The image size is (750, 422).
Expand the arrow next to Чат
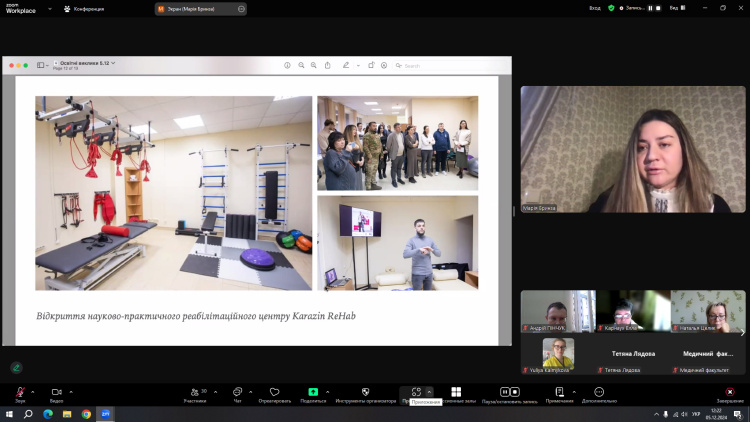click(x=251, y=392)
